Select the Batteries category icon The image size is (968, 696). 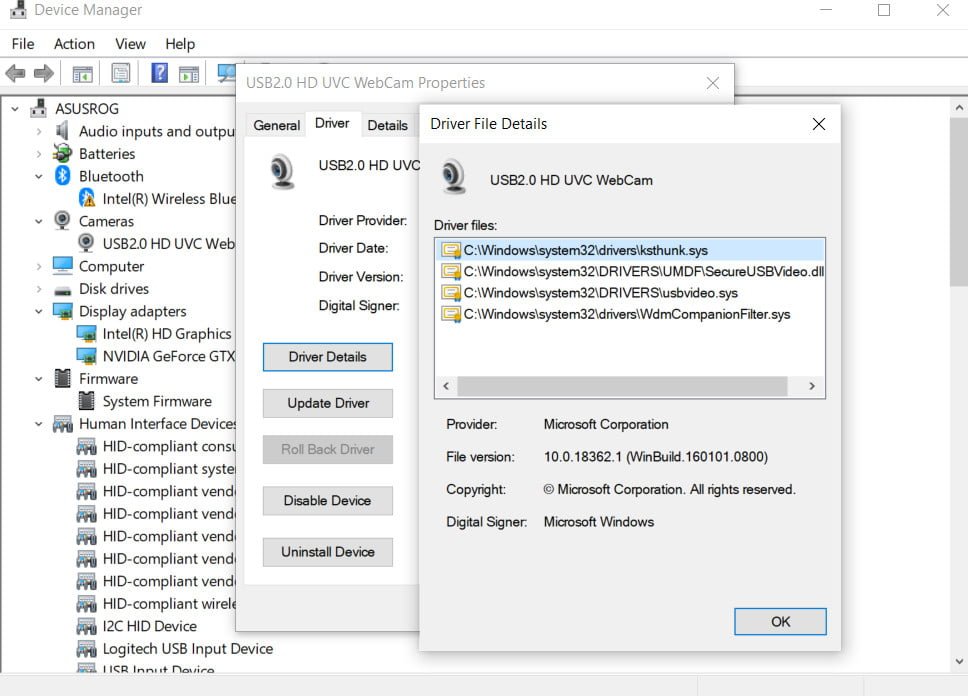(x=62, y=153)
